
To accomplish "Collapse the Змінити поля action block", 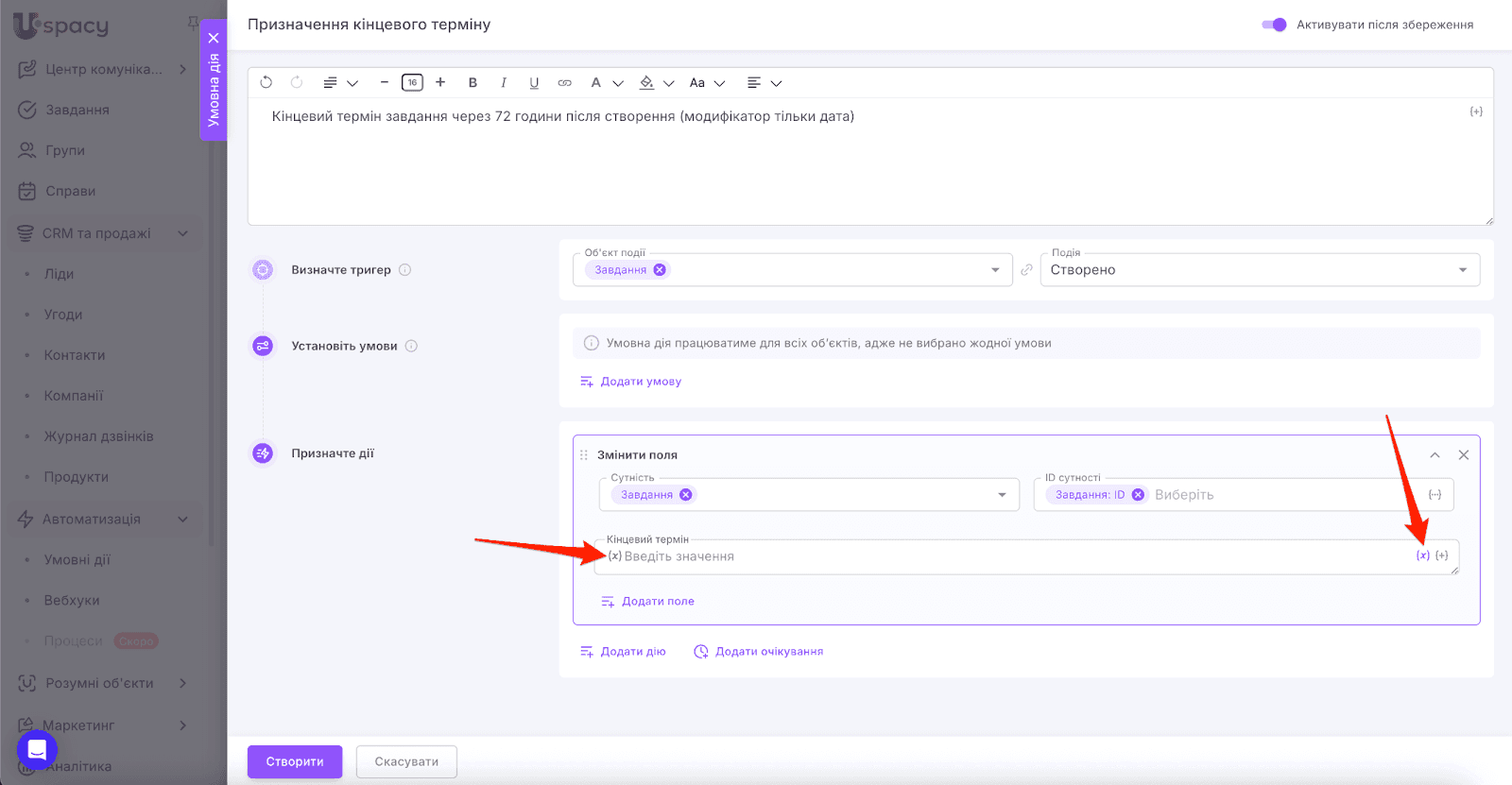I will pyautogui.click(x=1435, y=455).
